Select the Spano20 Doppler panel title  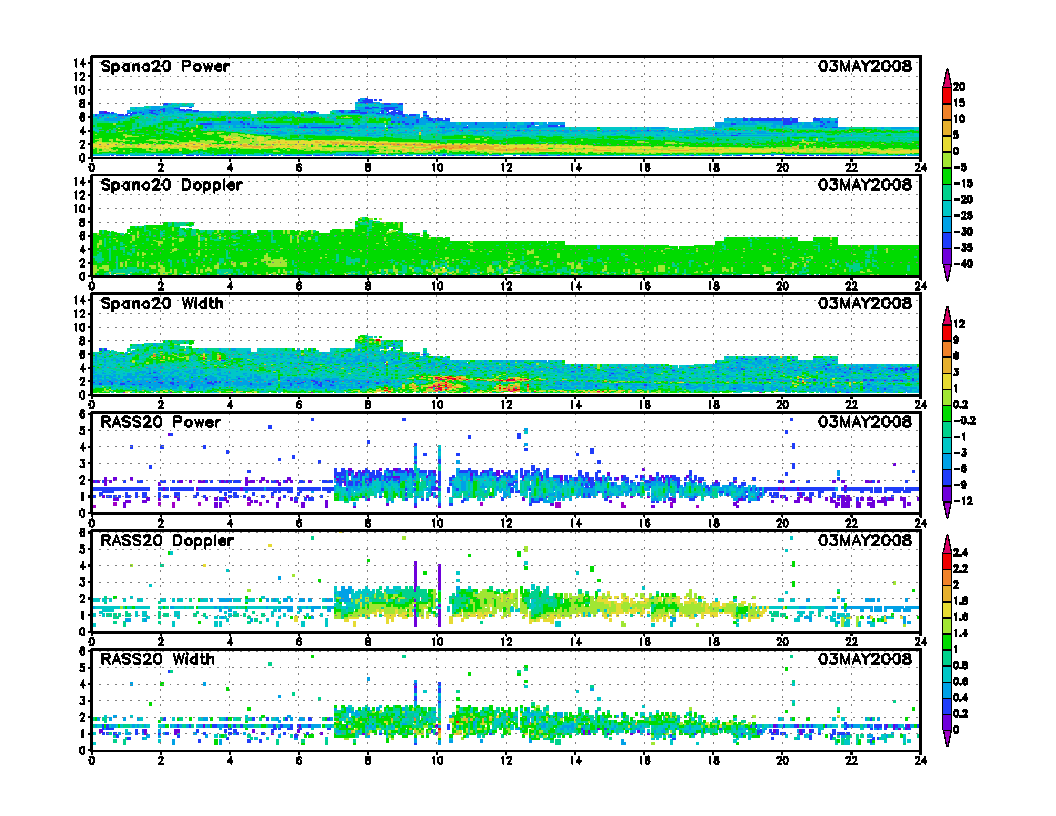(171, 185)
